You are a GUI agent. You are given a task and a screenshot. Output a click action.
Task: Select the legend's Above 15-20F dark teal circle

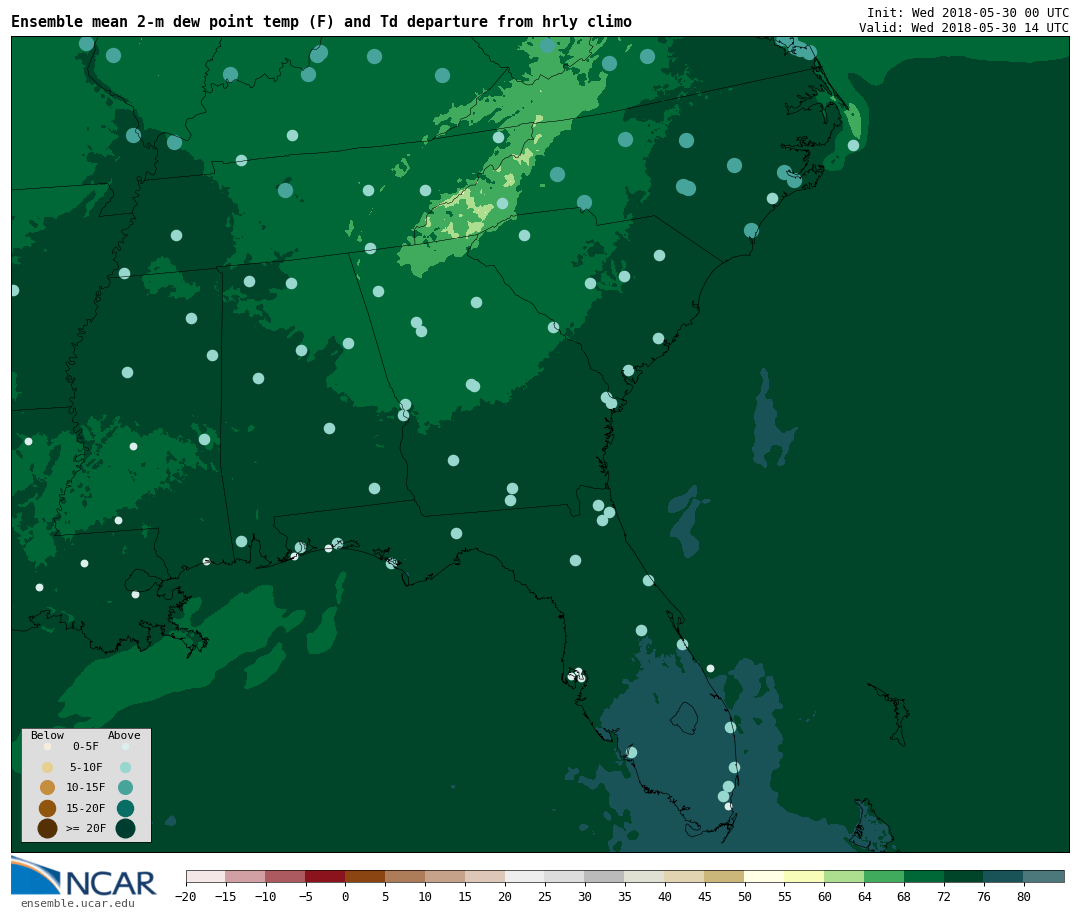[x=125, y=808]
